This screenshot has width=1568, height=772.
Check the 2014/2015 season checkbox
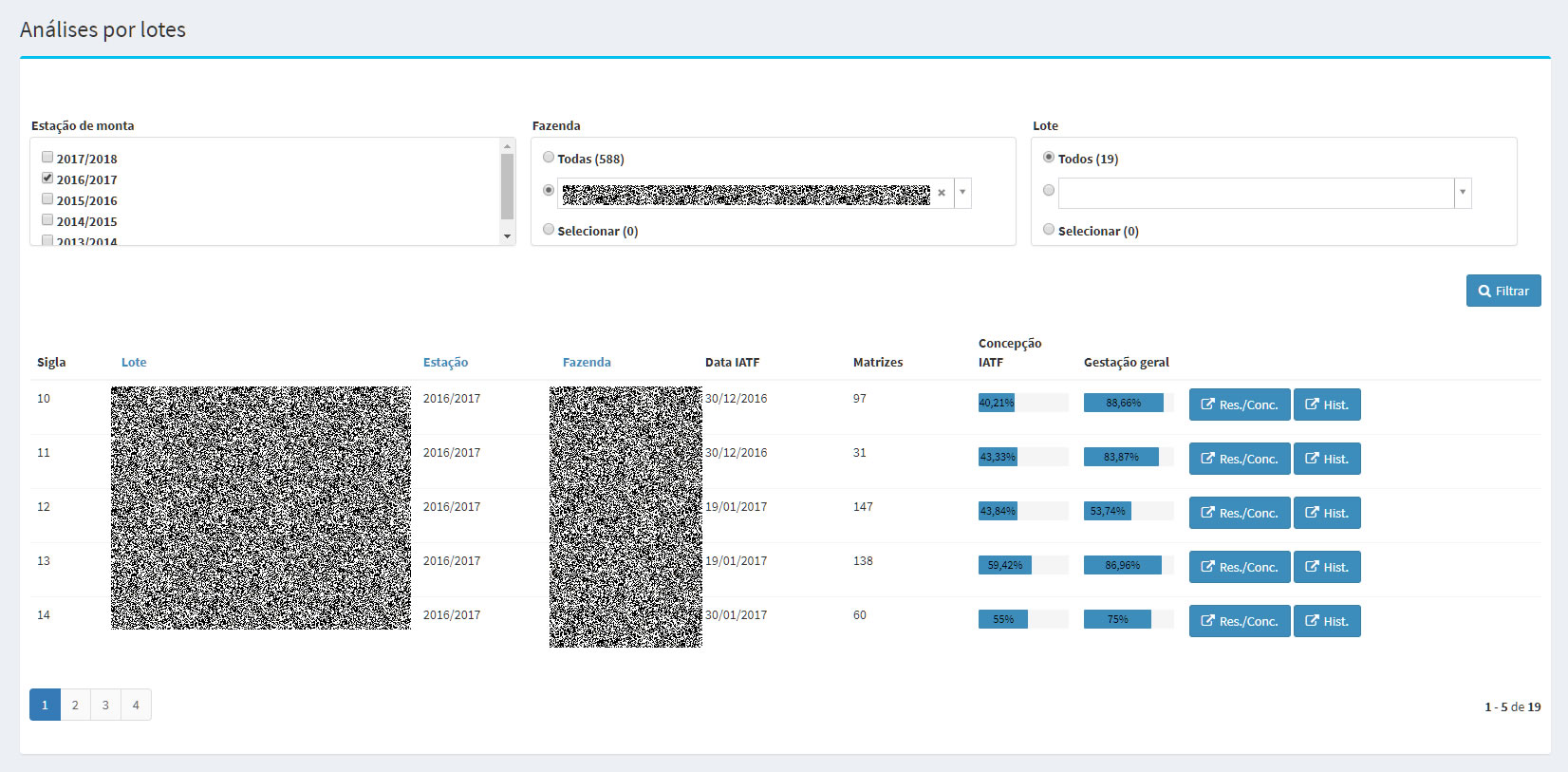point(47,219)
